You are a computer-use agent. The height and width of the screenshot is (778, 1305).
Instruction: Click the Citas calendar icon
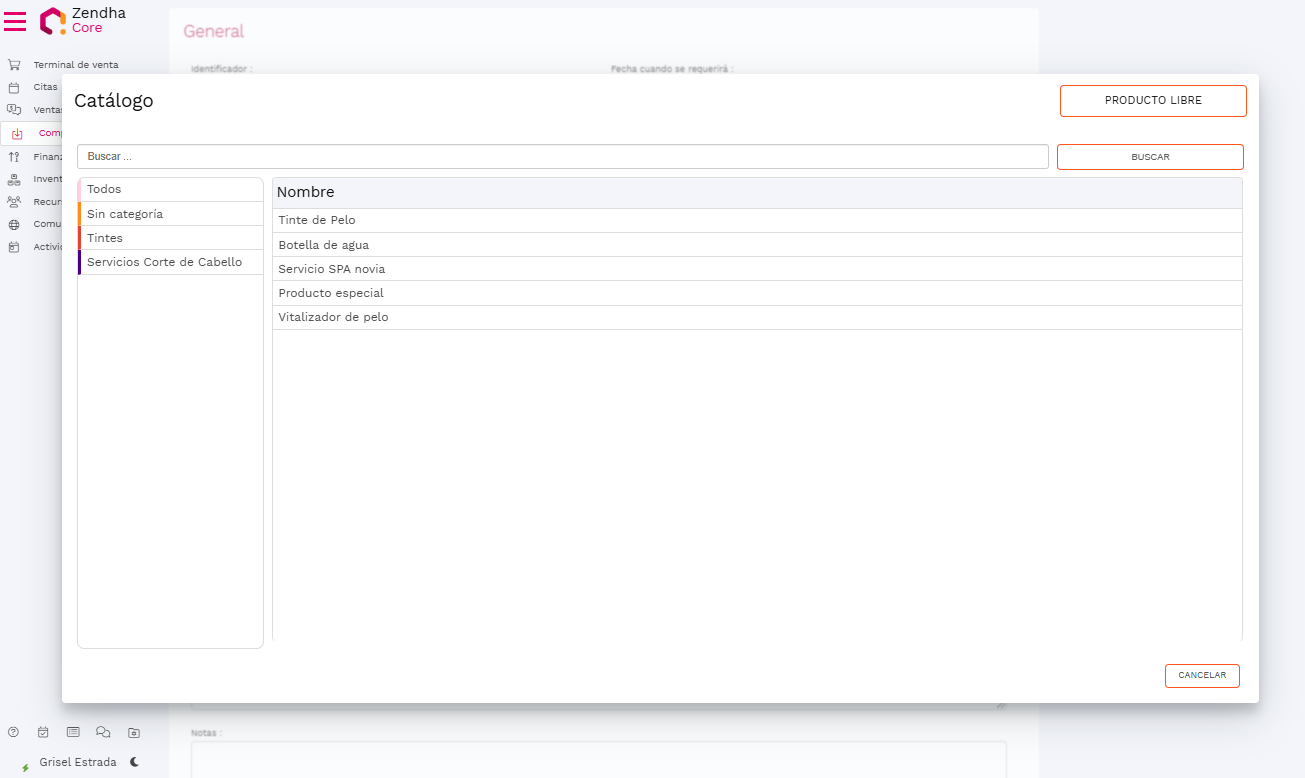14,87
